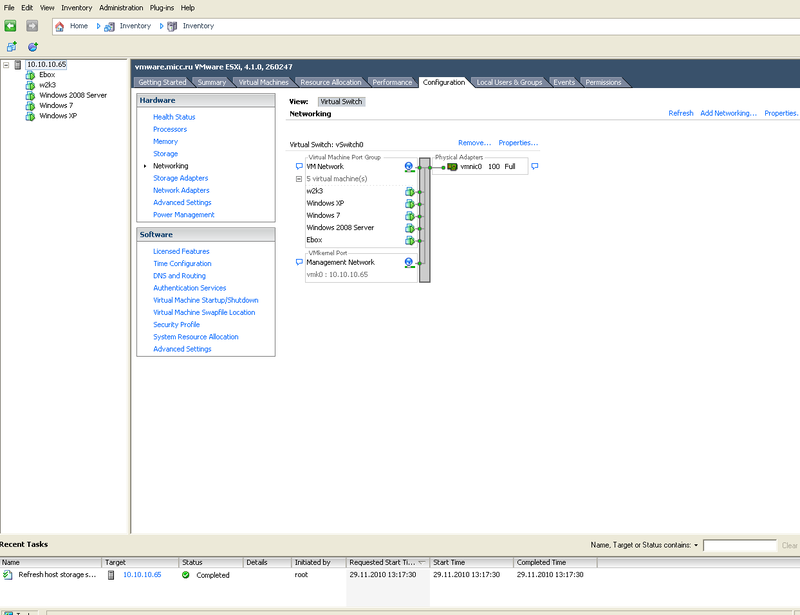Click the globe icon in the toolbar
This screenshot has height=615, width=800.
[x=33, y=47]
